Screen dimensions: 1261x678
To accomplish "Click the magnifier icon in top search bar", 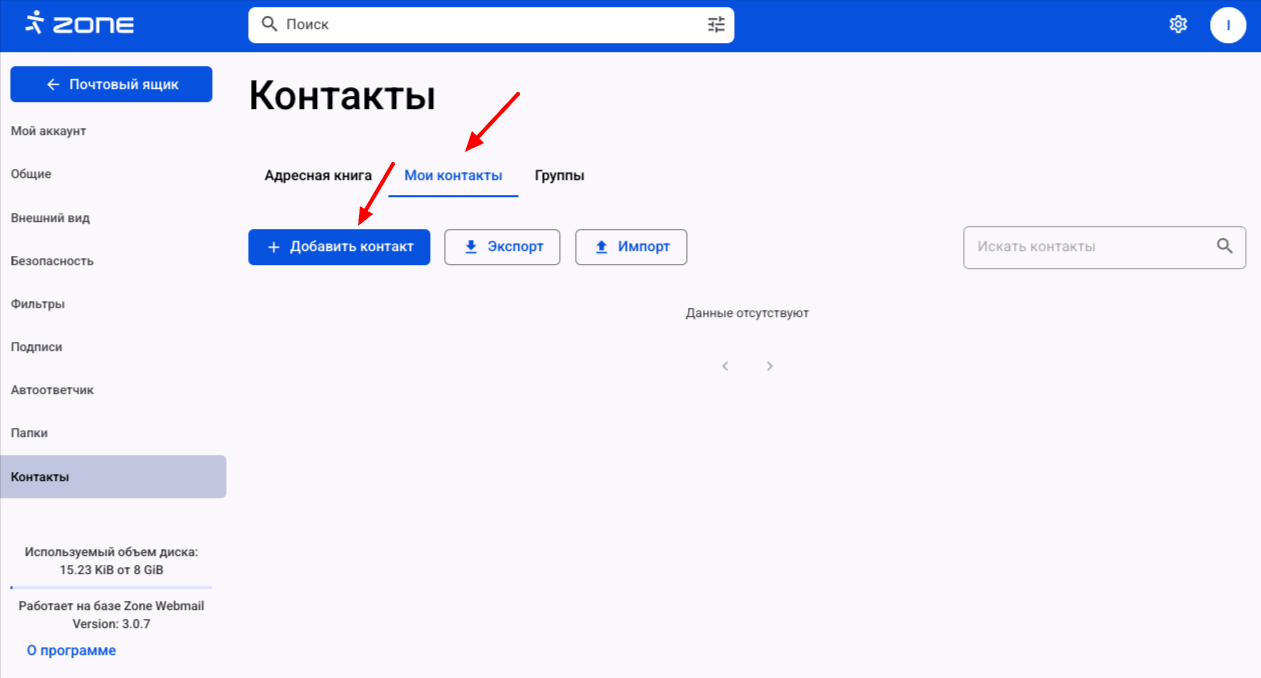I will [x=269, y=24].
